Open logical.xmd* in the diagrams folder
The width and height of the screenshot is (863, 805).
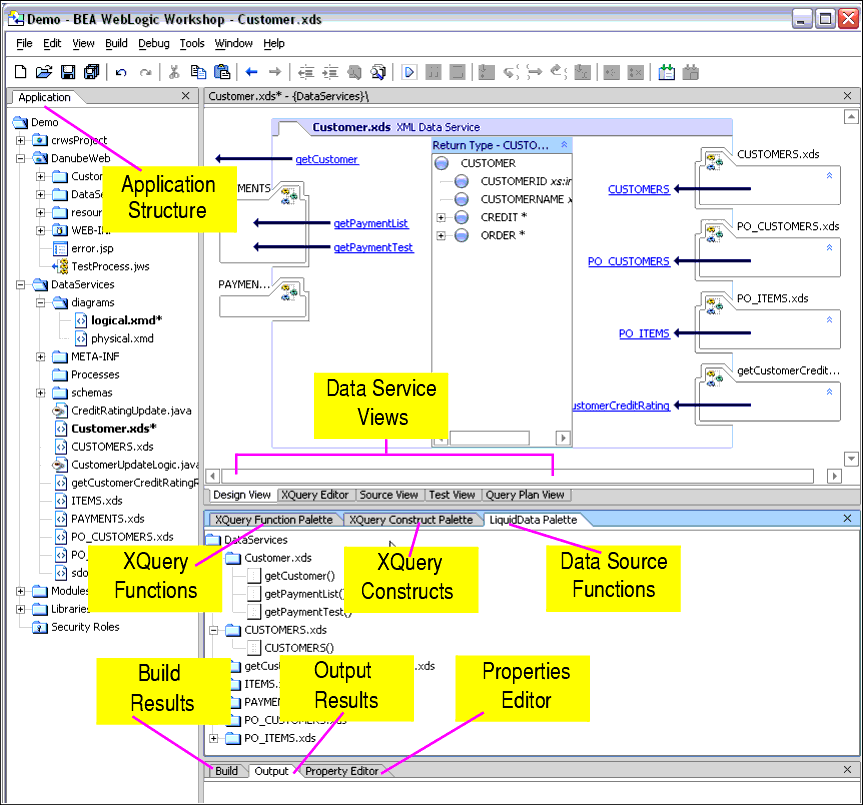coord(127,320)
